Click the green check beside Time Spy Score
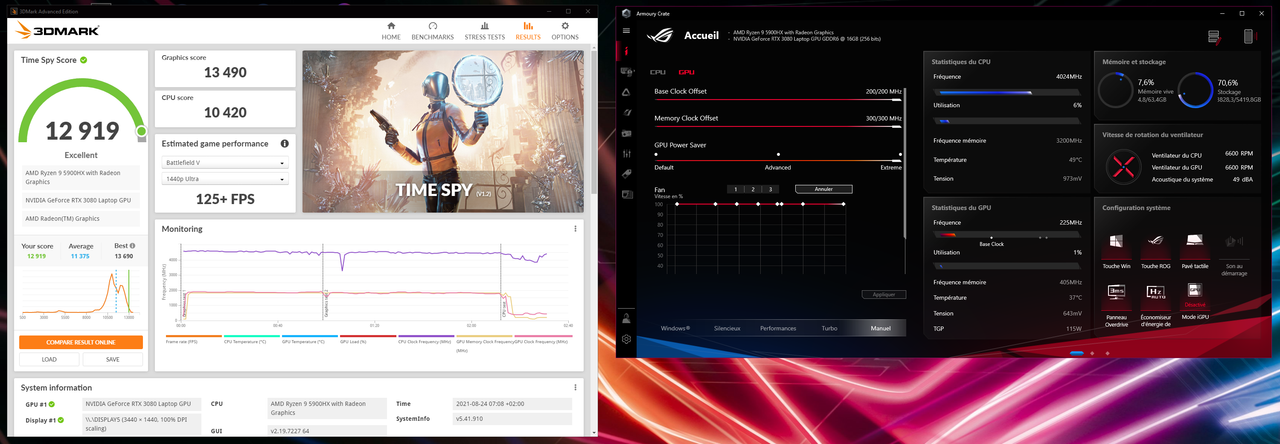 pyautogui.click(x=84, y=60)
